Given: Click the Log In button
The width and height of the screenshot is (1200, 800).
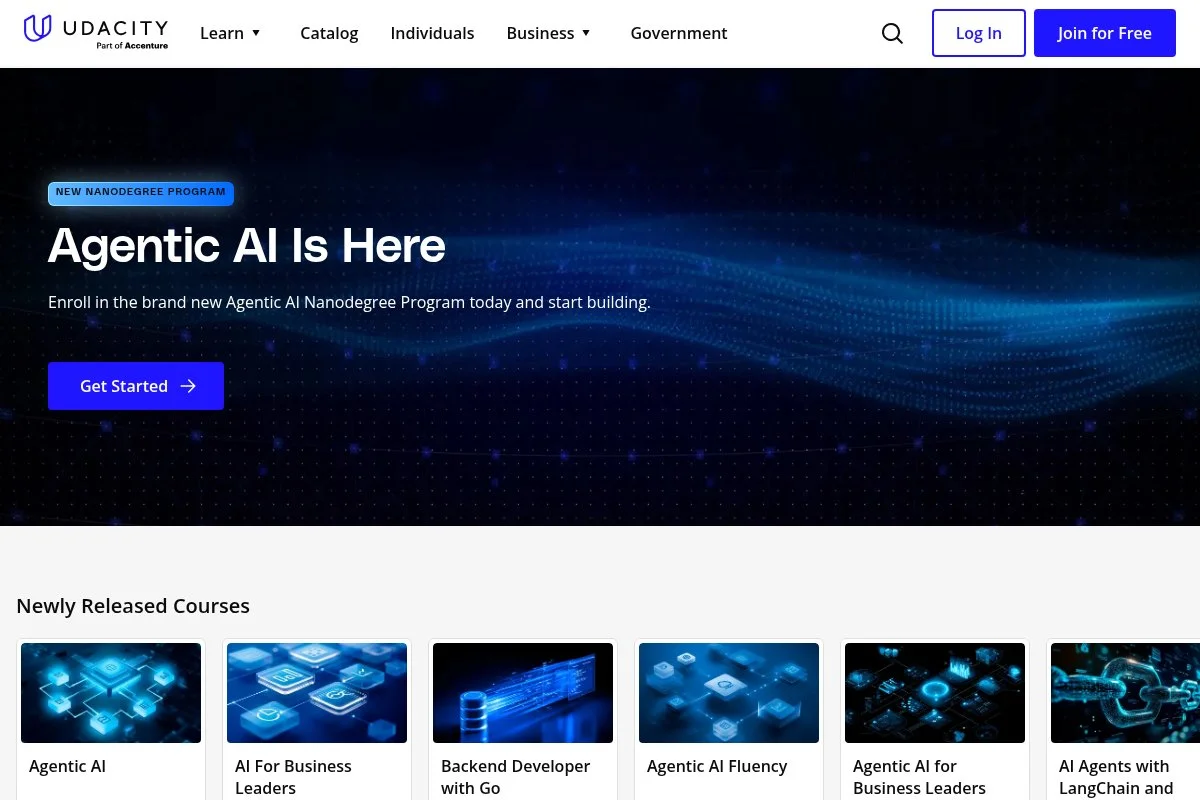Looking at the screenshot, I should click(979, 33).
